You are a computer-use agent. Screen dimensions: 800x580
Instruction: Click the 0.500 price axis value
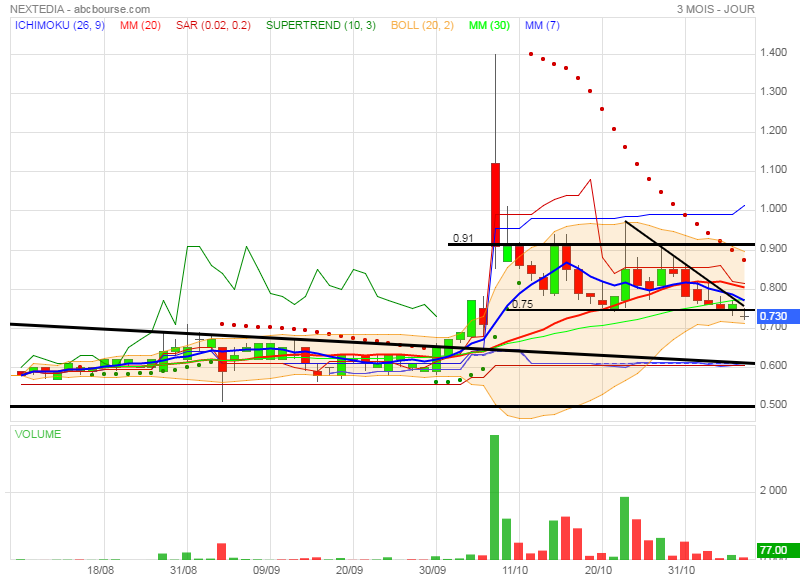[x=773, y=405]
